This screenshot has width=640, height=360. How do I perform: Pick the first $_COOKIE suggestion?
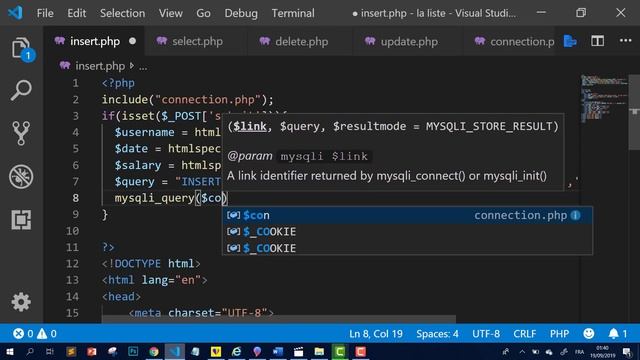407,231
